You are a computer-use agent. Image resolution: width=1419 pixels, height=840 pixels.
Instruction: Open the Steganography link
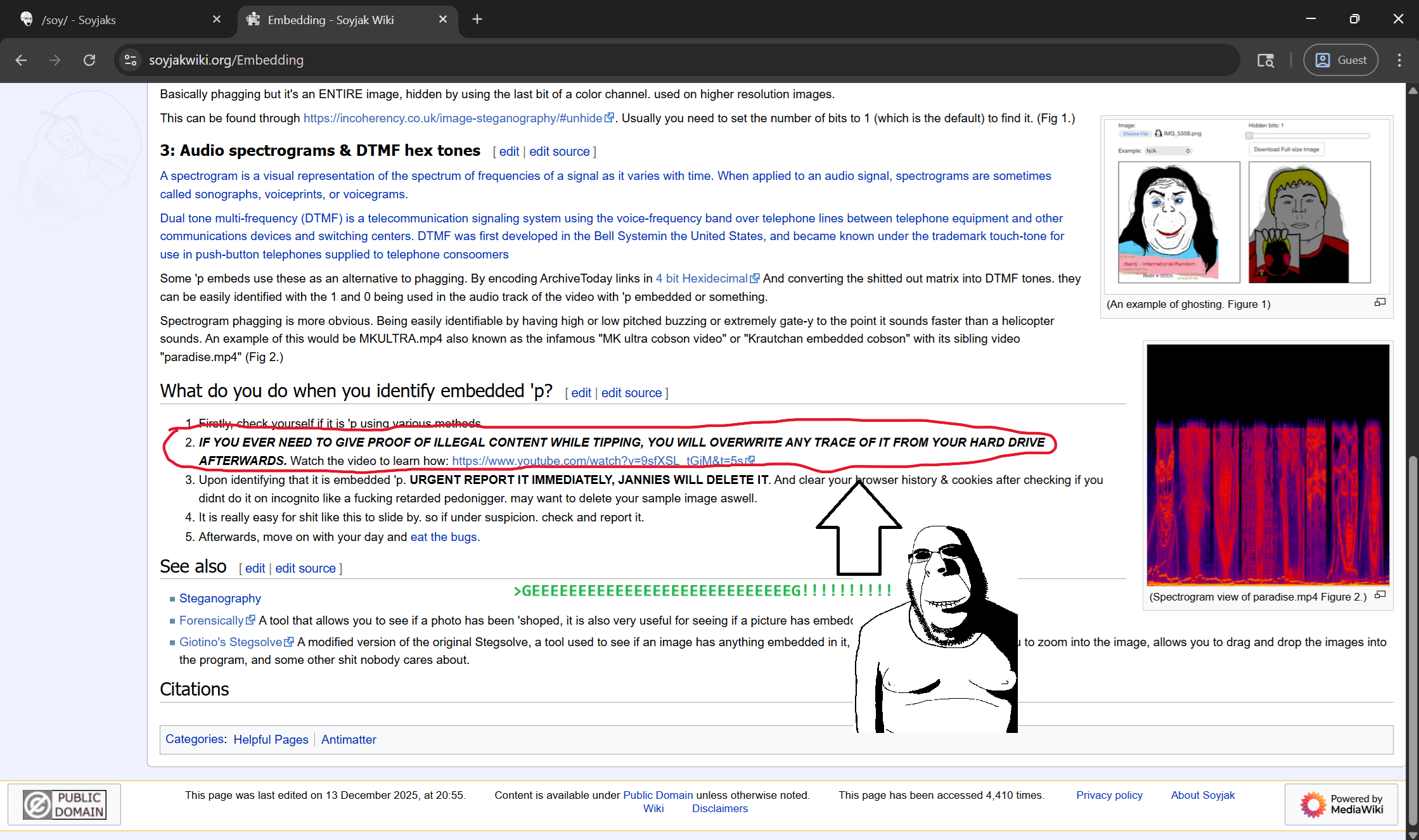click(x=220, y=599)
